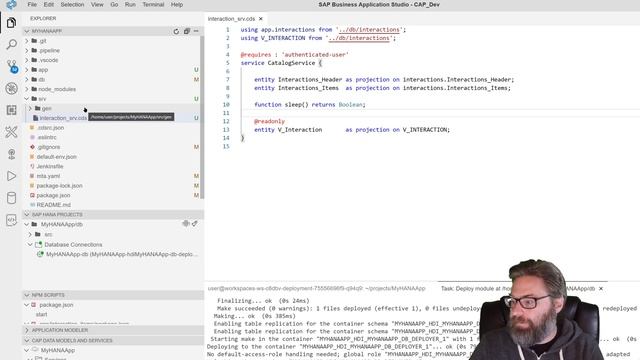Image resolution: width=640 pixels, height=360 pixels.
Task: Open the mta.yaml file
Action: pyautogui.click(x=48, y=176)
